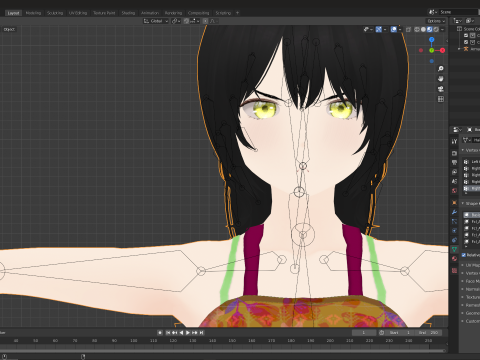Open the Animation workspace tab
This screenshot has height=360, width=480.
[x=150, y=13]
